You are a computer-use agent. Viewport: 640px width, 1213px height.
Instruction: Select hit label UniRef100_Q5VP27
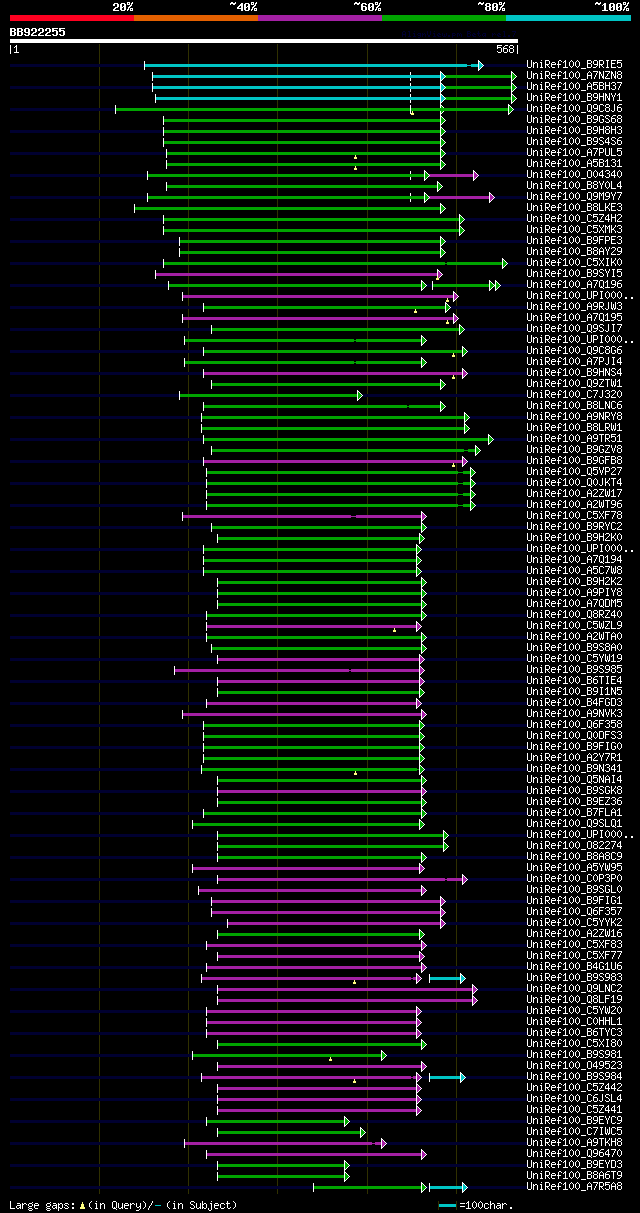tap(574, 472)
